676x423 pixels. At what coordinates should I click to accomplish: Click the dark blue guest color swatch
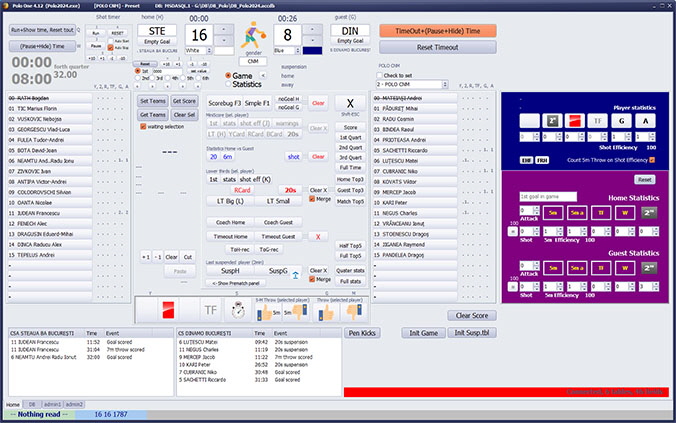pyautogui.click(x=312, y=50)
